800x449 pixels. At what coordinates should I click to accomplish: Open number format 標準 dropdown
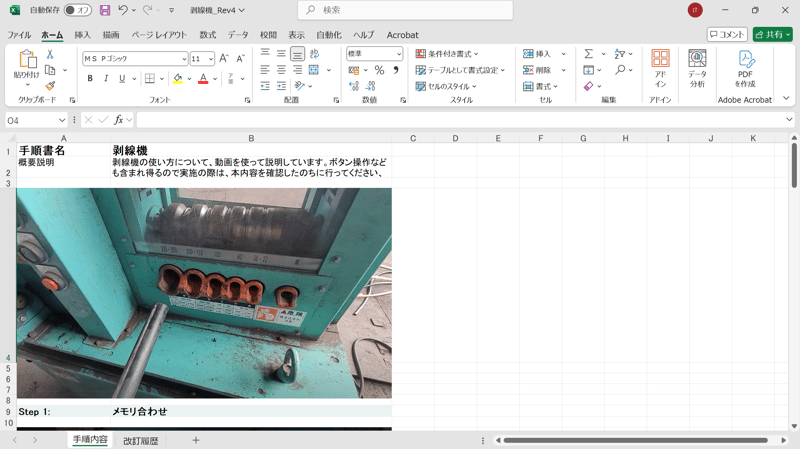398,54
